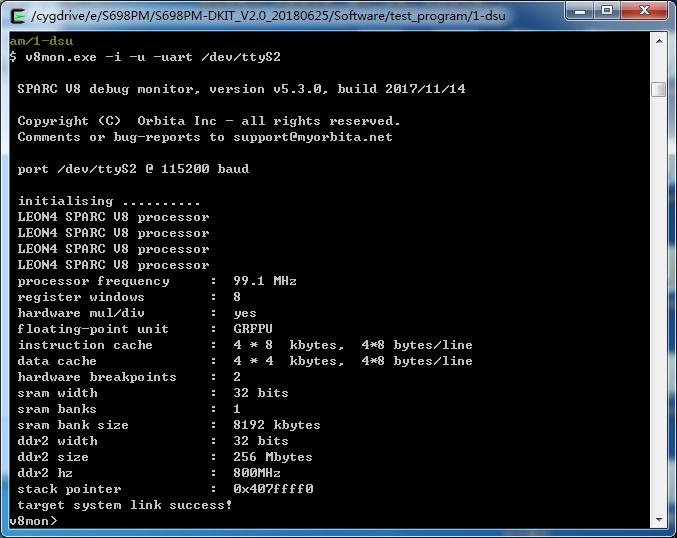The image size is (677, 538).
Task: Click the stack pointer value 0x407ffff0
Action: (273, 489)
